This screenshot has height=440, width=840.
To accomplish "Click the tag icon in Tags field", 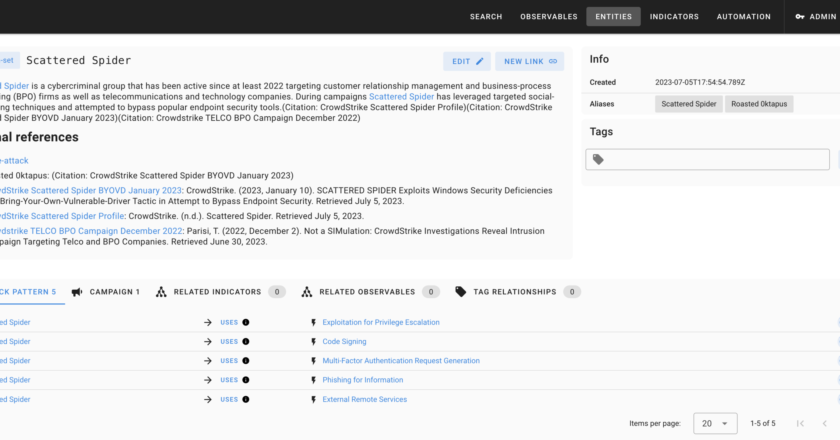I will click(x=598, y=159).
